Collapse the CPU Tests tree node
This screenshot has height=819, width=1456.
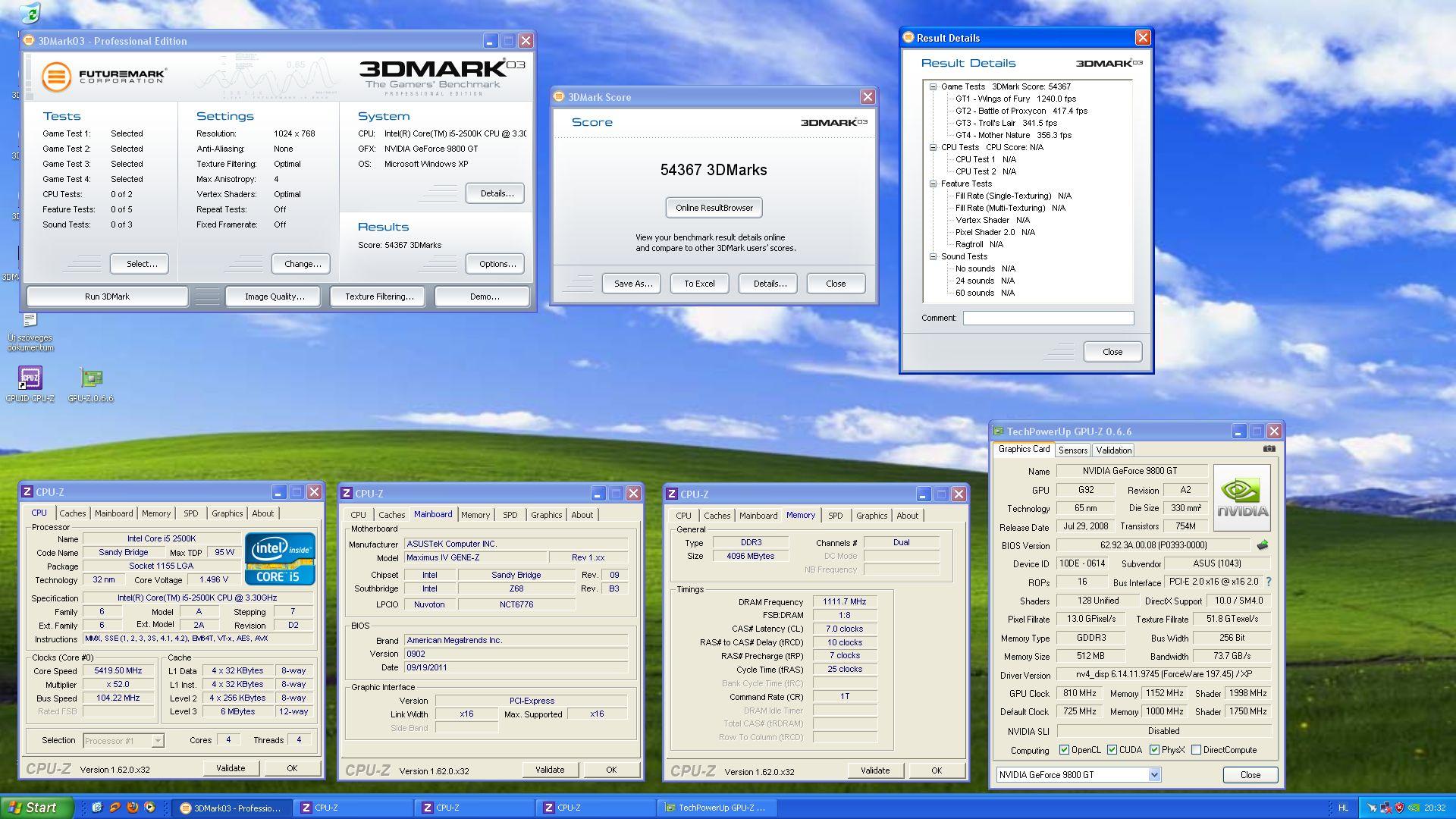934,147
